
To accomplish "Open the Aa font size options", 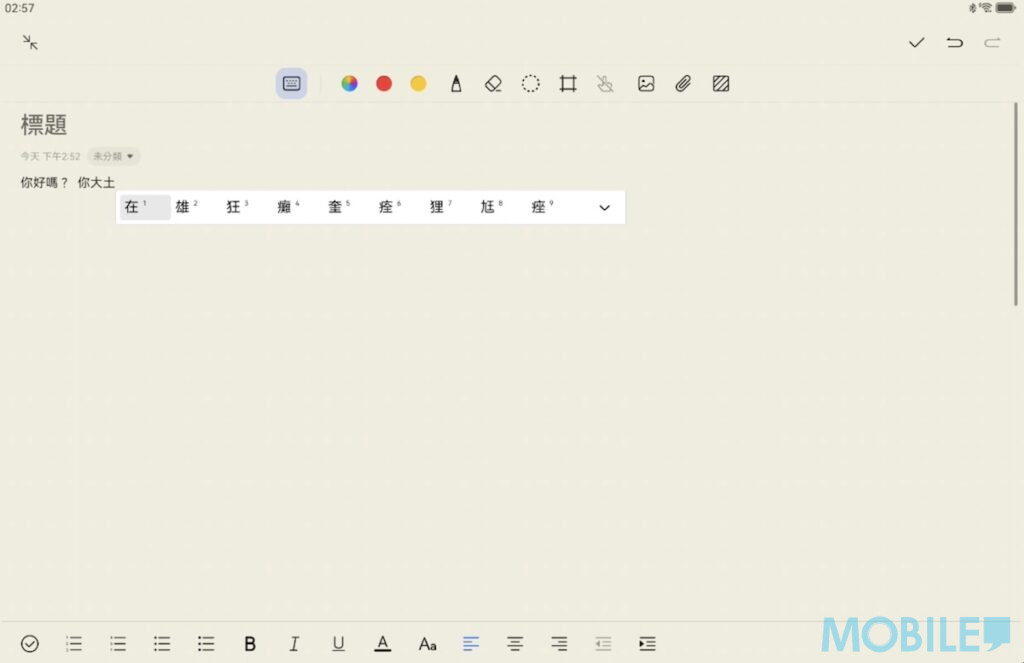I will pos(427,644).
